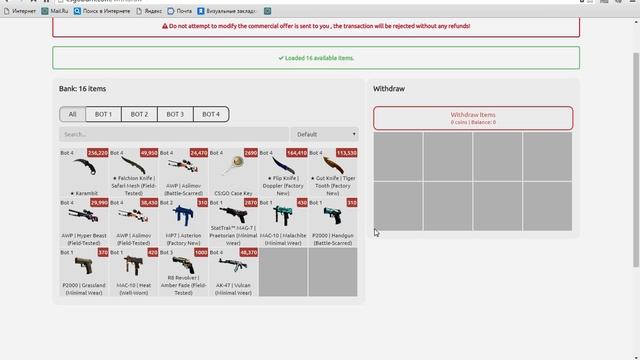Filter bank by BOT 4
The width and height of the screenshot is (640, 360).
click(x=211, y=114)
